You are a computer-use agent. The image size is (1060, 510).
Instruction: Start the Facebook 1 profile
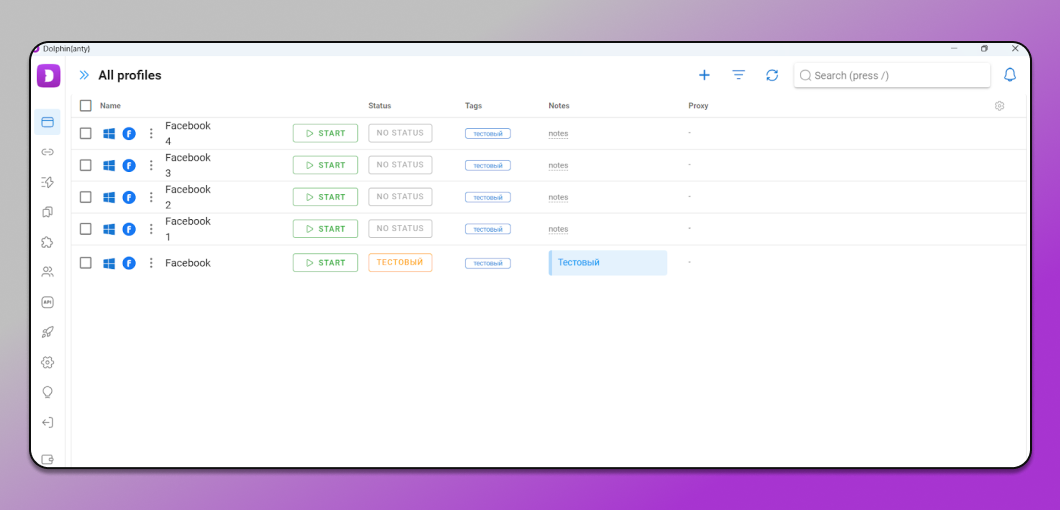(x=325, y=229)
